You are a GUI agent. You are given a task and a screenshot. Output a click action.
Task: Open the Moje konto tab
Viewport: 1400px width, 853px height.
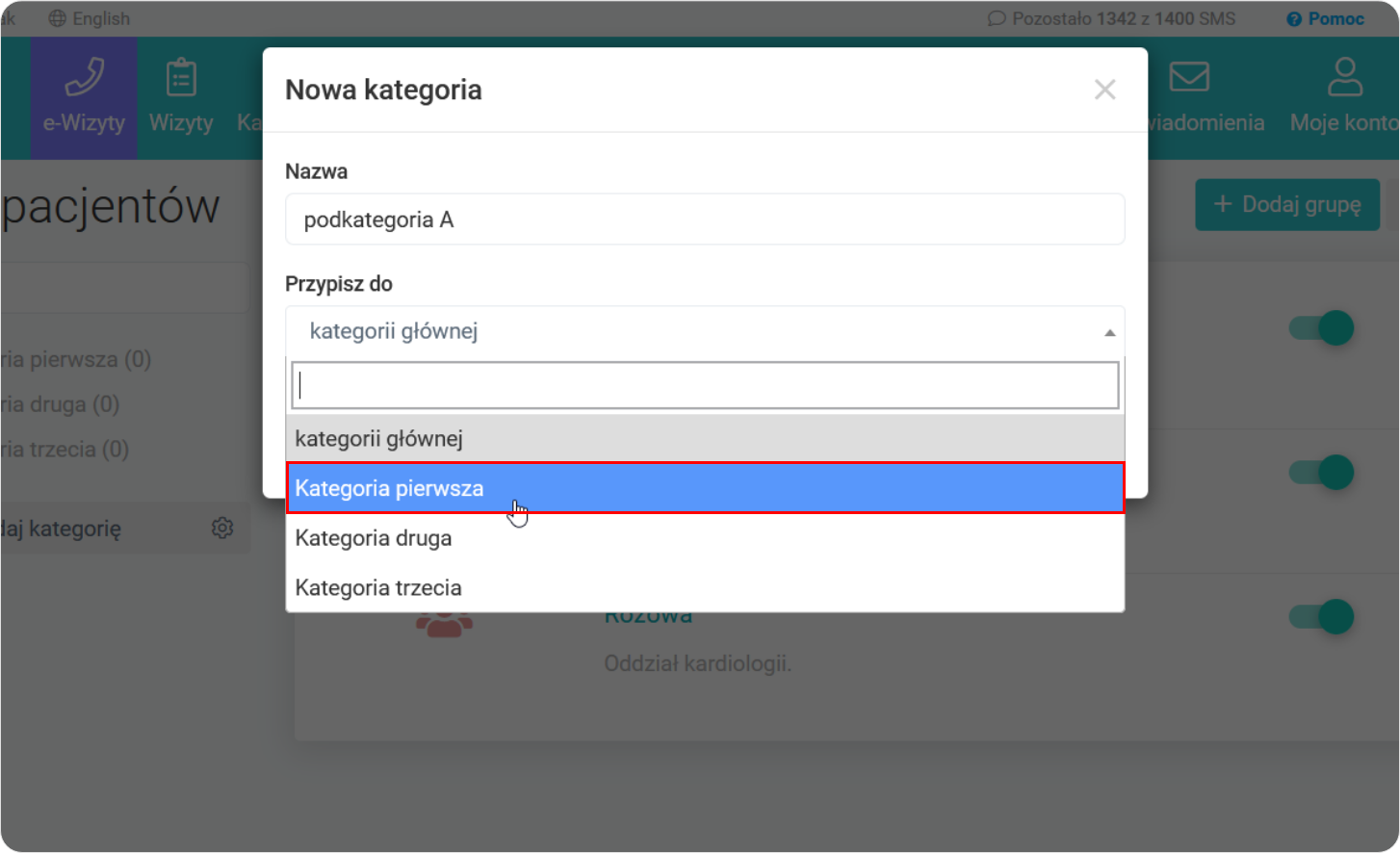1344,98
